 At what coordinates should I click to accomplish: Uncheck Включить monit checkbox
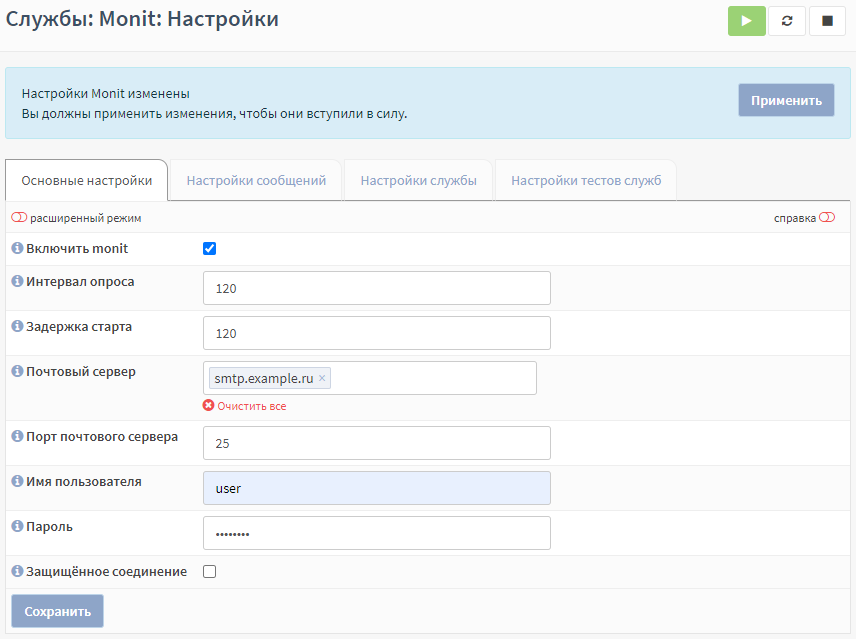pos(209,248)
